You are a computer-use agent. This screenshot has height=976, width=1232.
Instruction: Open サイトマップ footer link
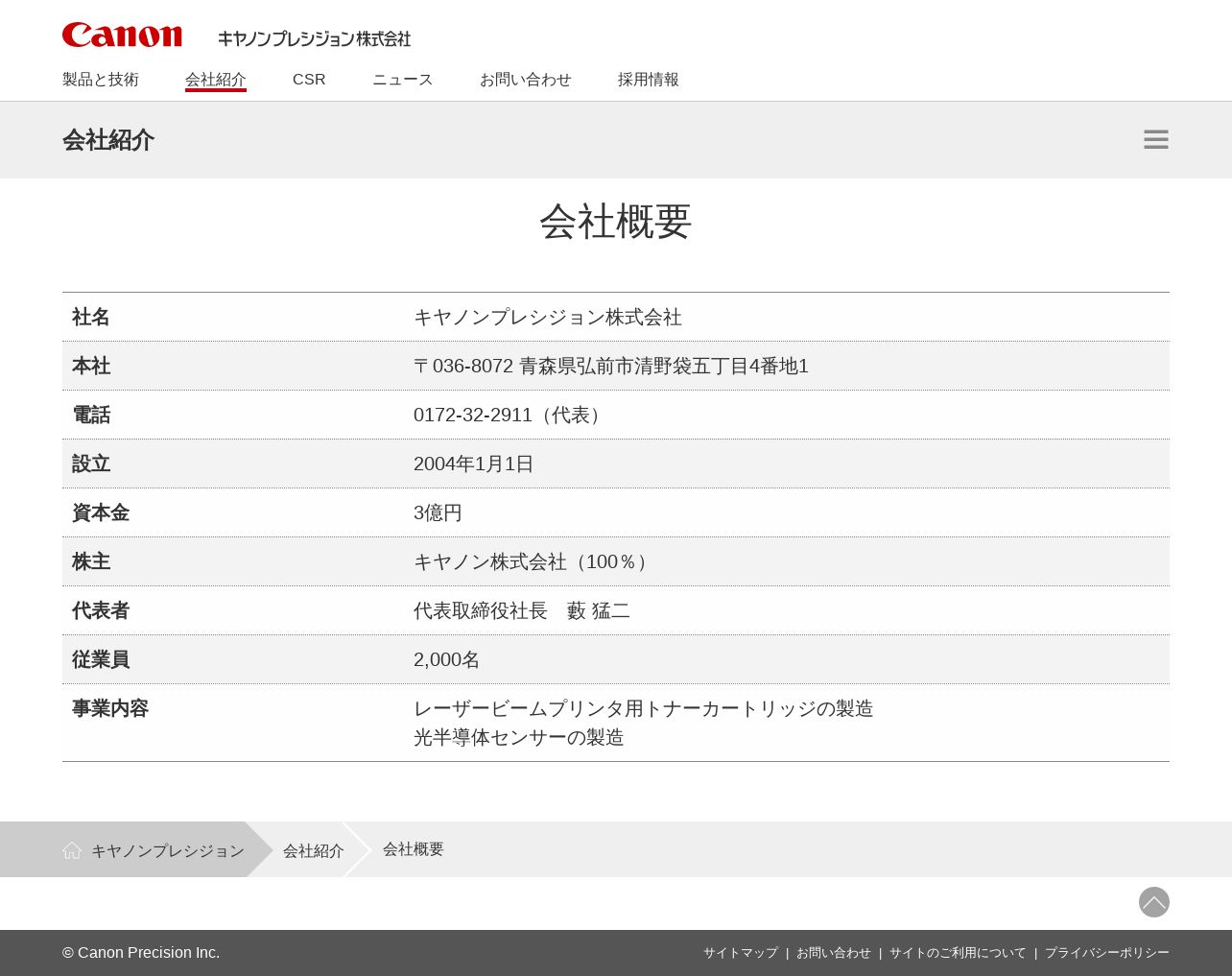[x=741, y=953]
